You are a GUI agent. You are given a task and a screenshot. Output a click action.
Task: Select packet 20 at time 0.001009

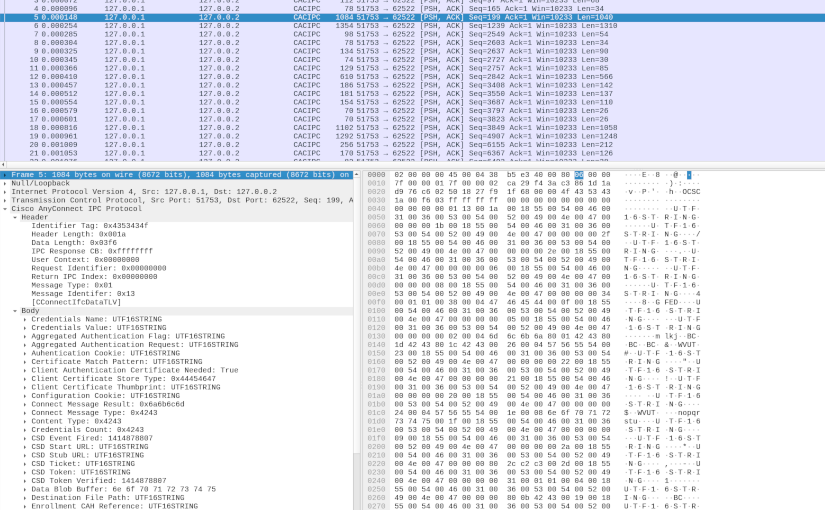(x=412, y=145)
